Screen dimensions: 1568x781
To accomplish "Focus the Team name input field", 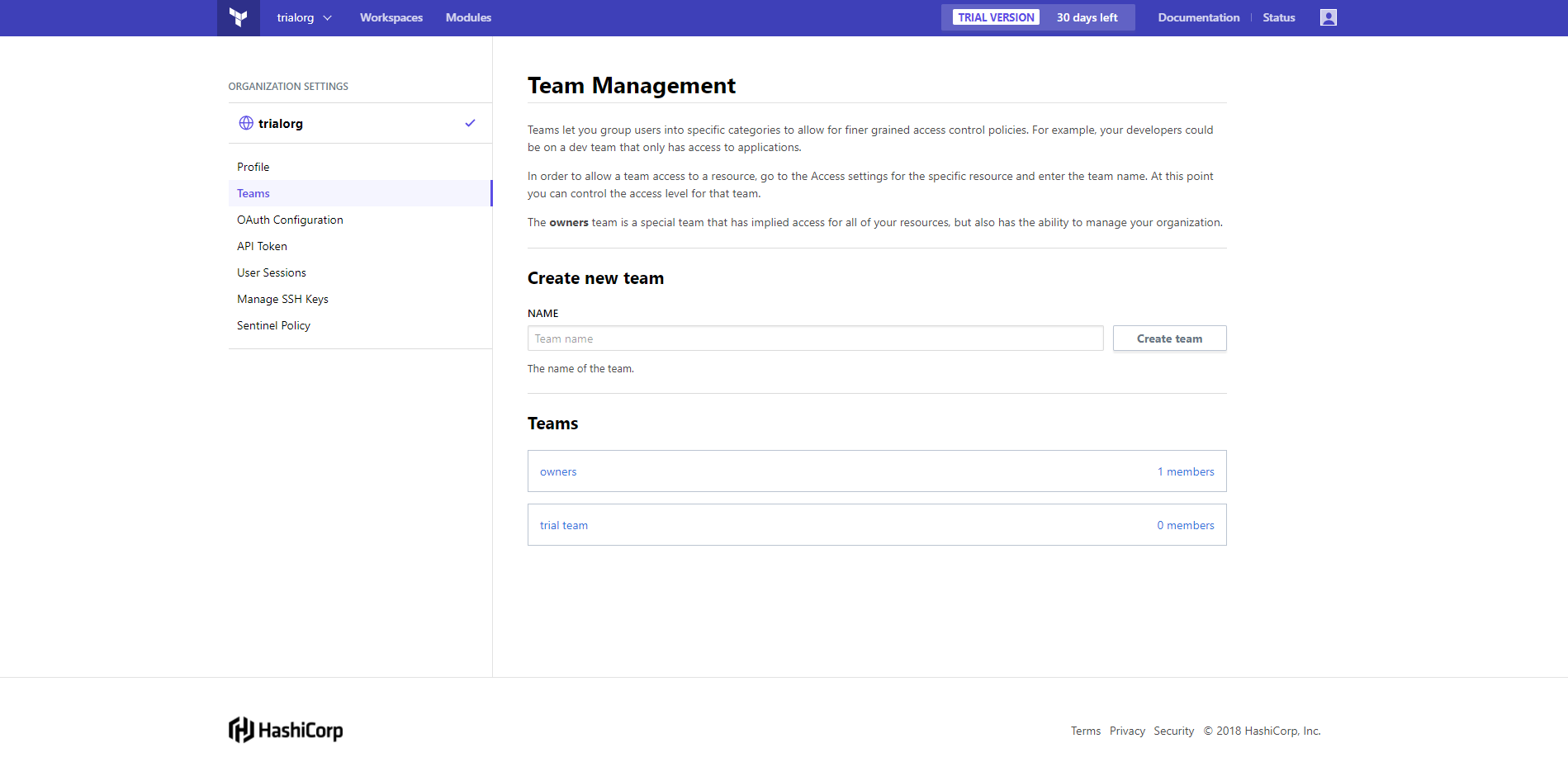I will pos(815,338).
